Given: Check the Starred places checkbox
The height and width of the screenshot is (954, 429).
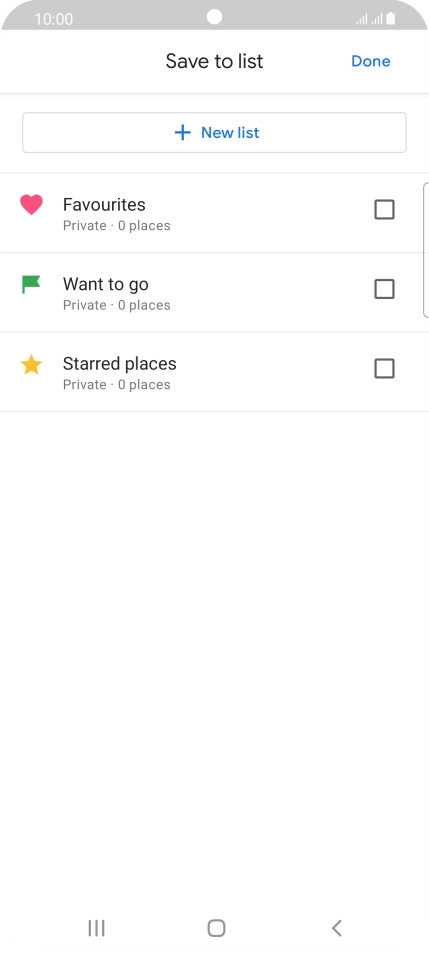Looking at the screenshot, I should pyautogui.click(x=384, y=369).
